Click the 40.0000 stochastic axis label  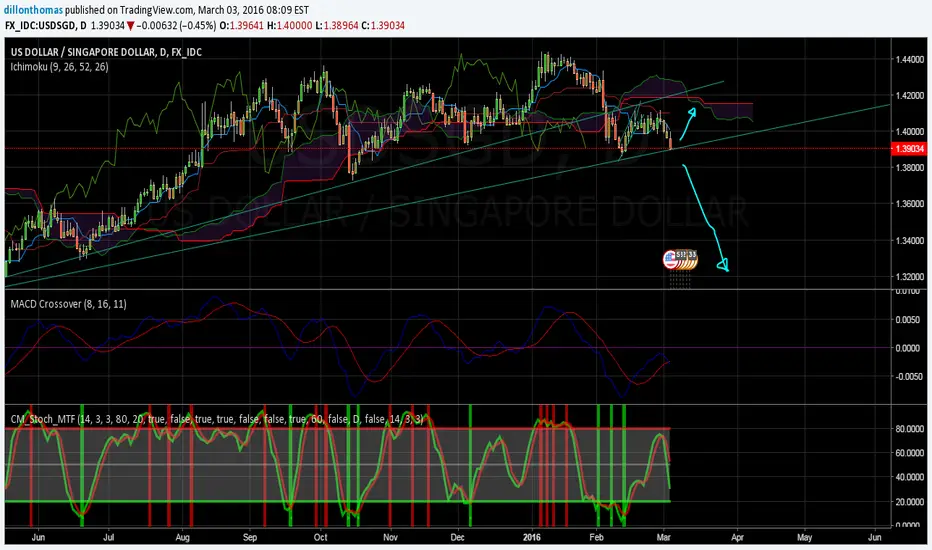pyautogui.click(x=909, y=477)
